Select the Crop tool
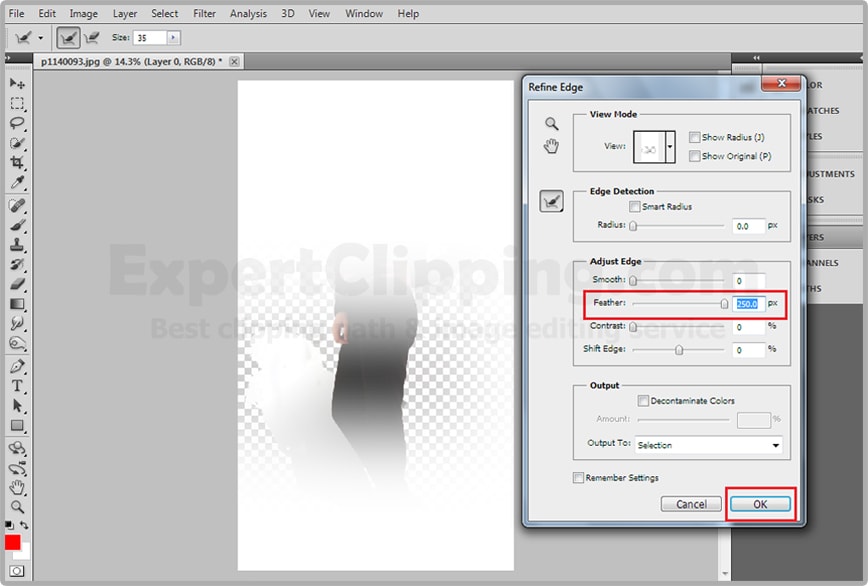Viewport: 868px width, 586px height. [17, 164]
